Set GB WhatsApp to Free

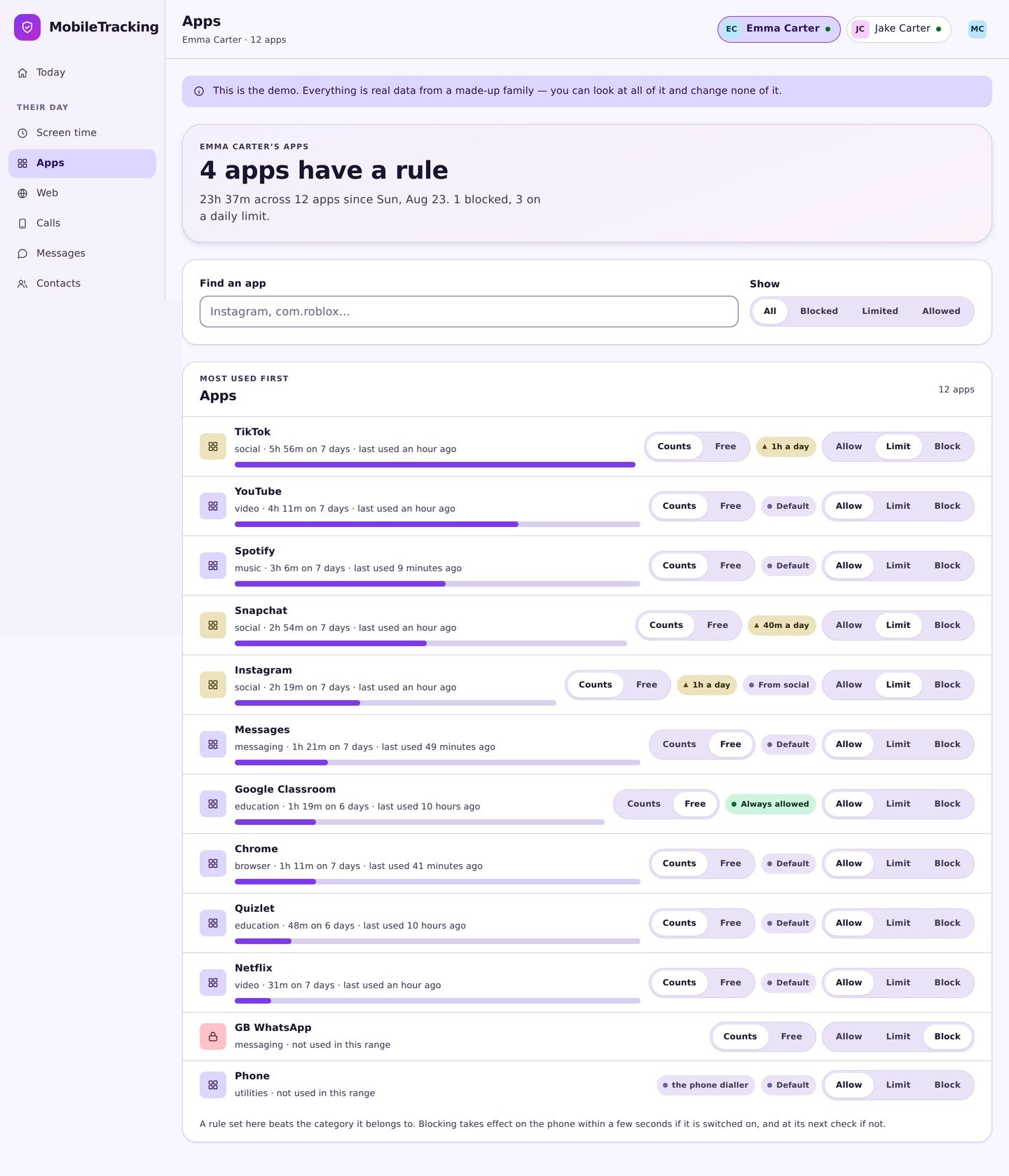[x=791, y=1037]
